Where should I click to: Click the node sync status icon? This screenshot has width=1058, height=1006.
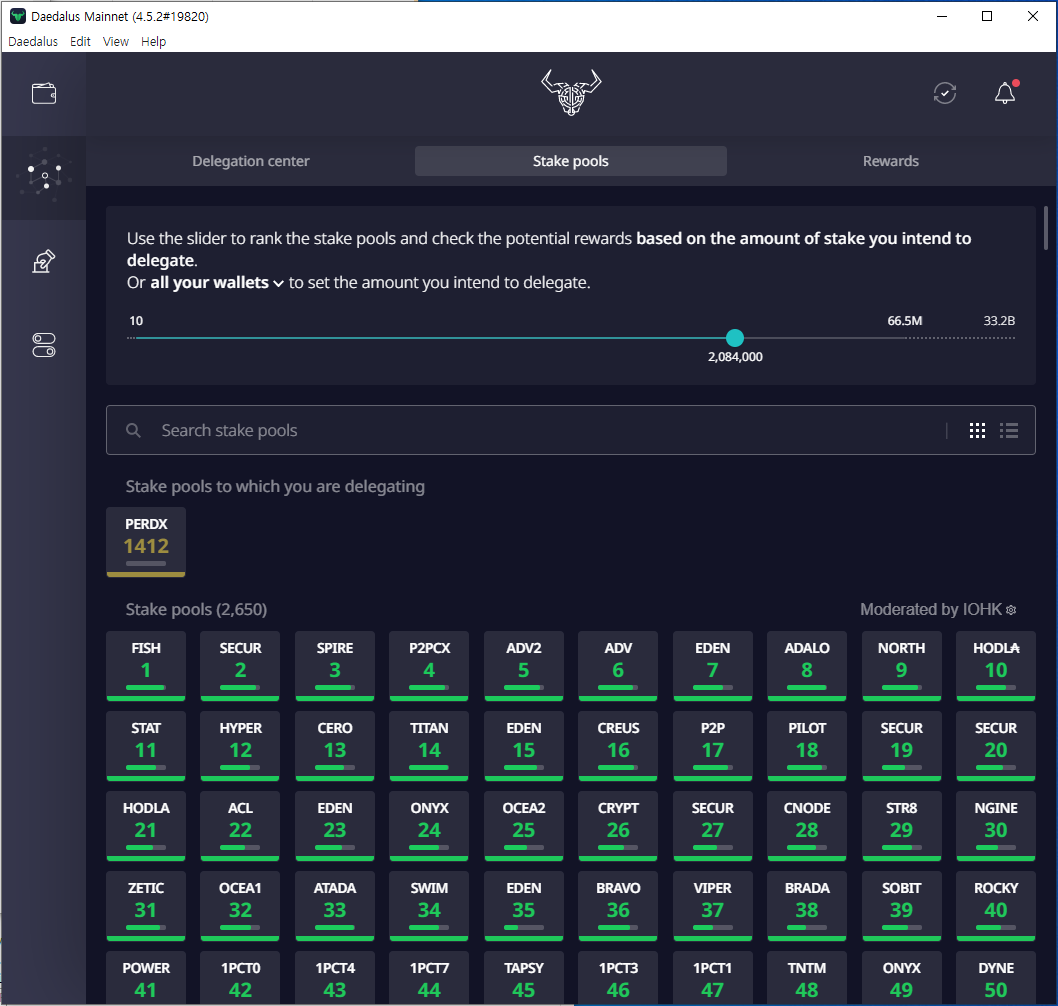pyautogui.click(x=945, y=93)
